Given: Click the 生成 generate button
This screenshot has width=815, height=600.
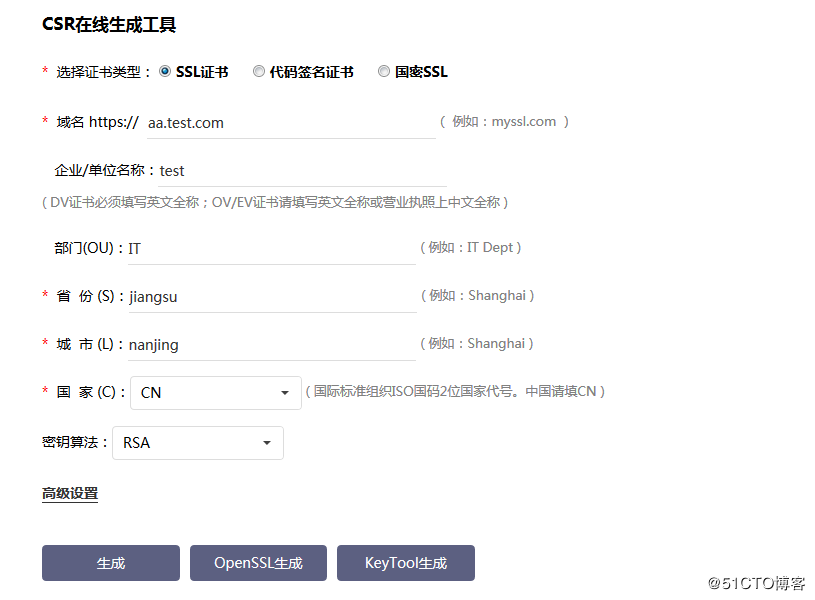Looking at the screenshot, I should click(110, 562).
